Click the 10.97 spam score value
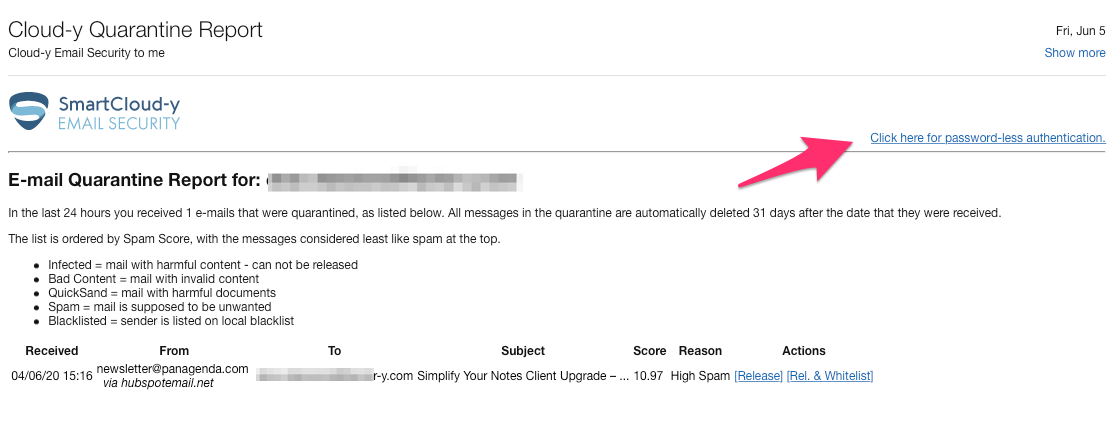The width and height of the screenshot is (1115, 438). 649,376
